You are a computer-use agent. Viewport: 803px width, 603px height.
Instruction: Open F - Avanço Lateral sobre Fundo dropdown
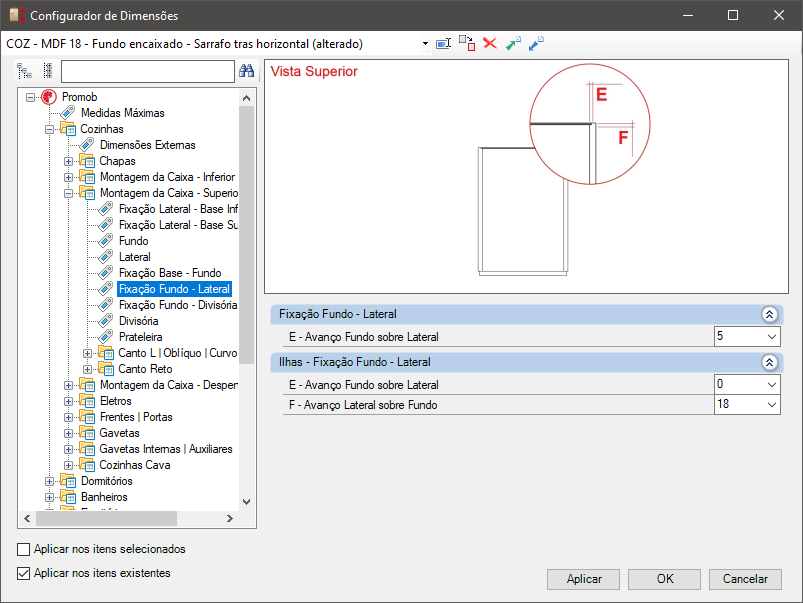[772, 405]
